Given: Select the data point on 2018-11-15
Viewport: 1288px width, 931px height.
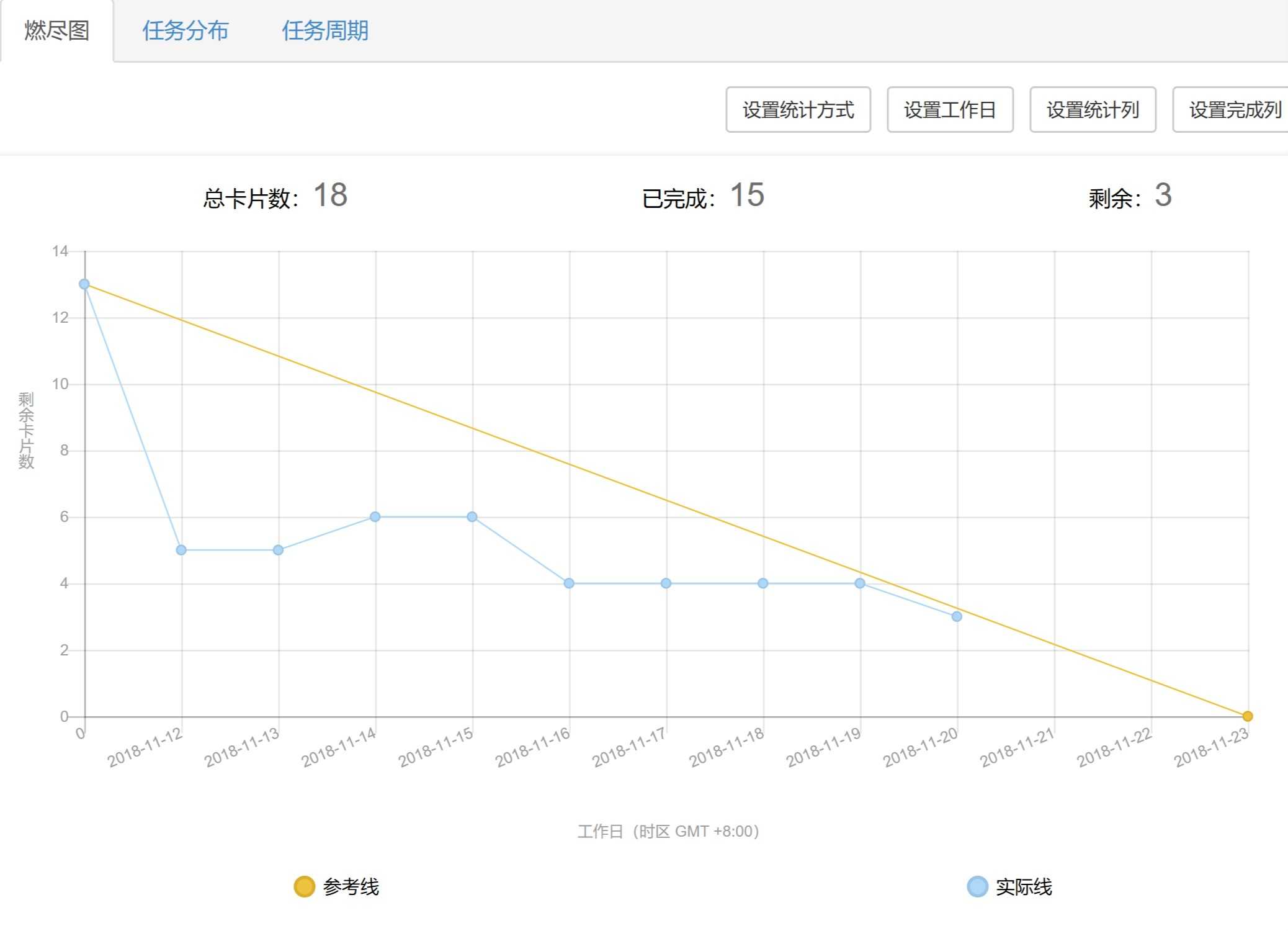Looking at the screenshot, I should tap(472, 516).
